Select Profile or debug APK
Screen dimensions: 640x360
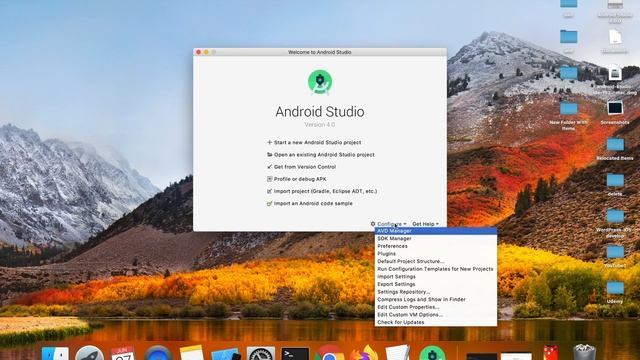click(300, 179)
